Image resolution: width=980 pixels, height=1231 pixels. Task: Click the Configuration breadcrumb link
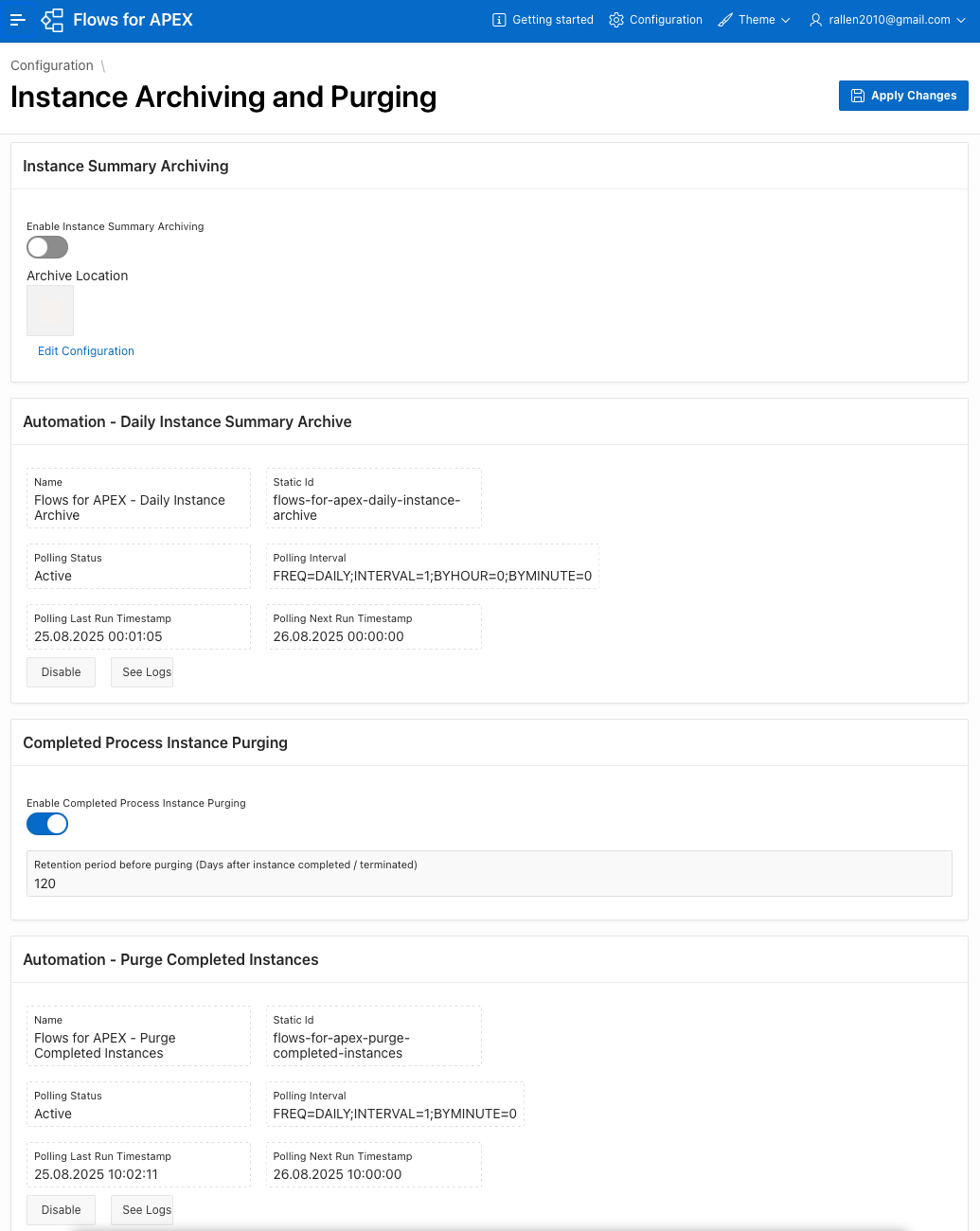click(x=52, y=65)
